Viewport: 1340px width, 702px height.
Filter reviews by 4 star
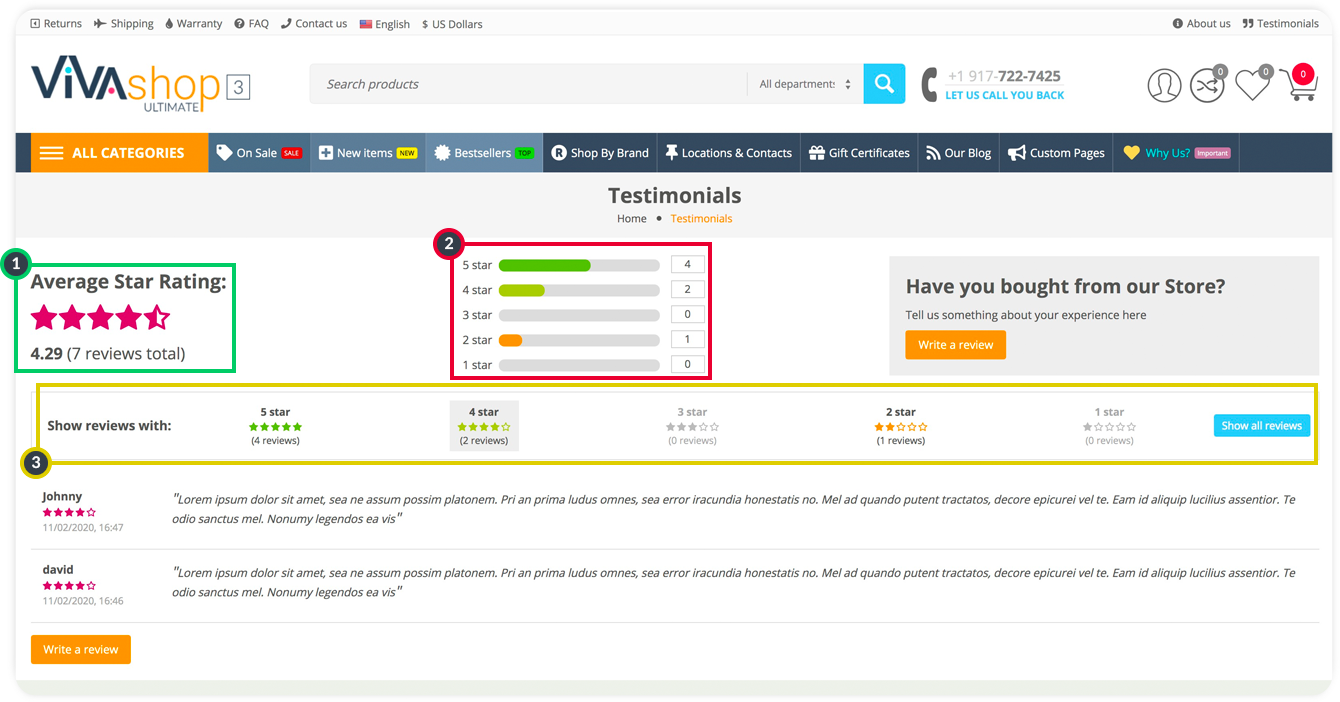[484, 425]
